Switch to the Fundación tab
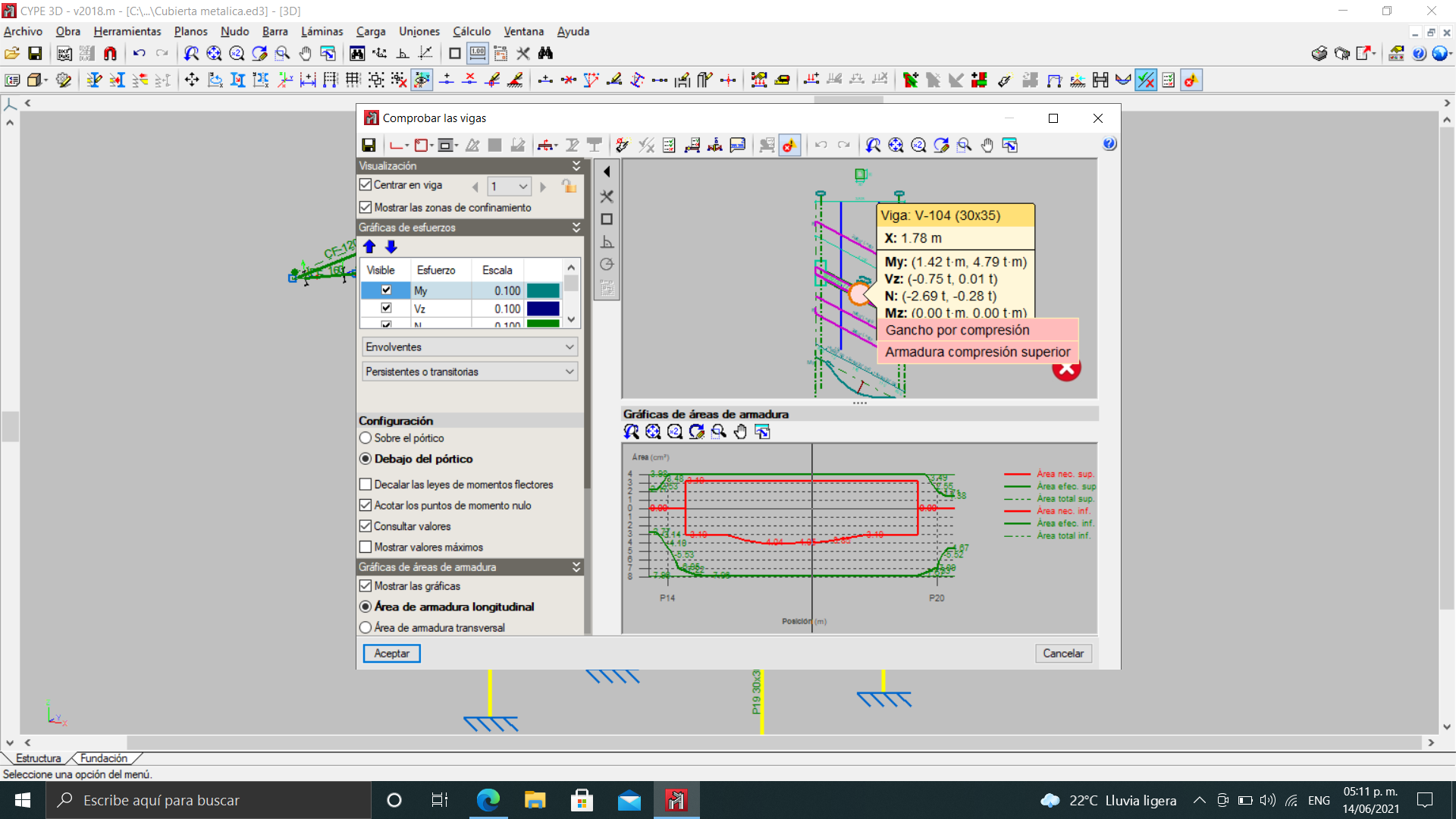 point(104,758)
